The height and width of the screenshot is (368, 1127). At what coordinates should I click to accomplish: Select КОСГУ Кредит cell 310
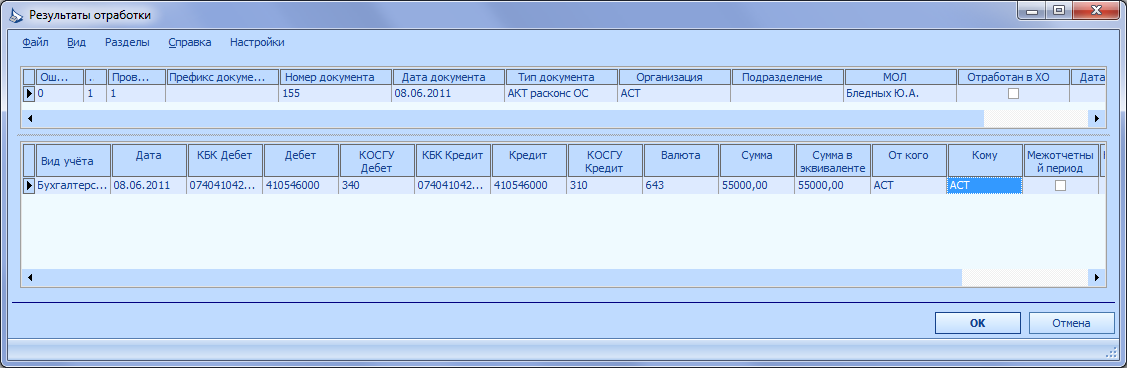pos(605,185)
